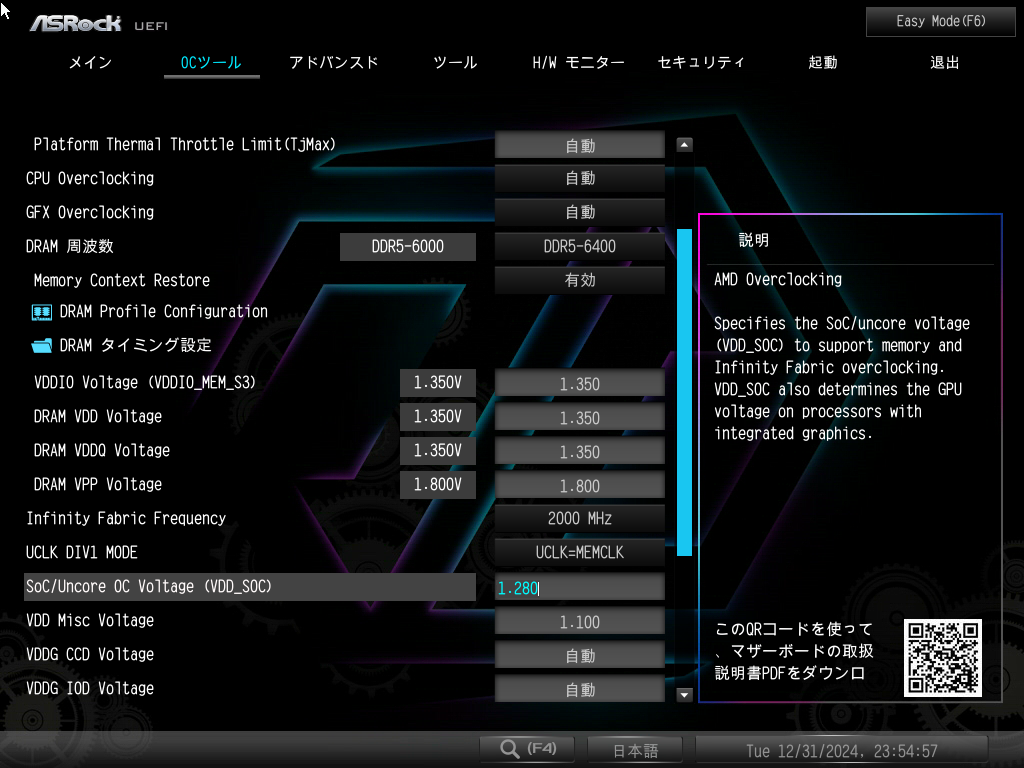Select GFX Overclocking label
The height and width of the screenshot is (768, 1024).
coord(90,212)
